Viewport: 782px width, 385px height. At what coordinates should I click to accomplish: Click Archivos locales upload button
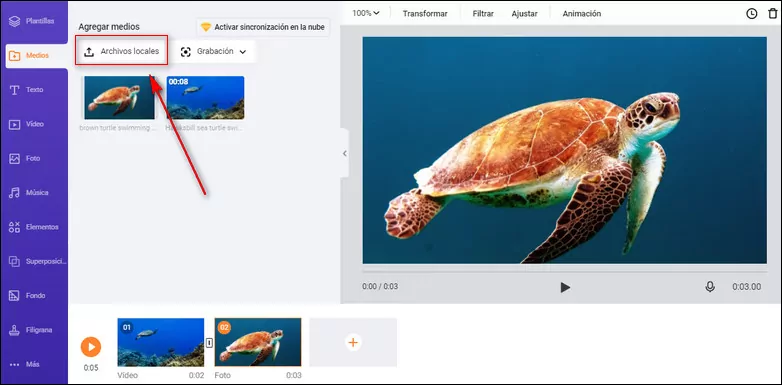click(122, 51)
